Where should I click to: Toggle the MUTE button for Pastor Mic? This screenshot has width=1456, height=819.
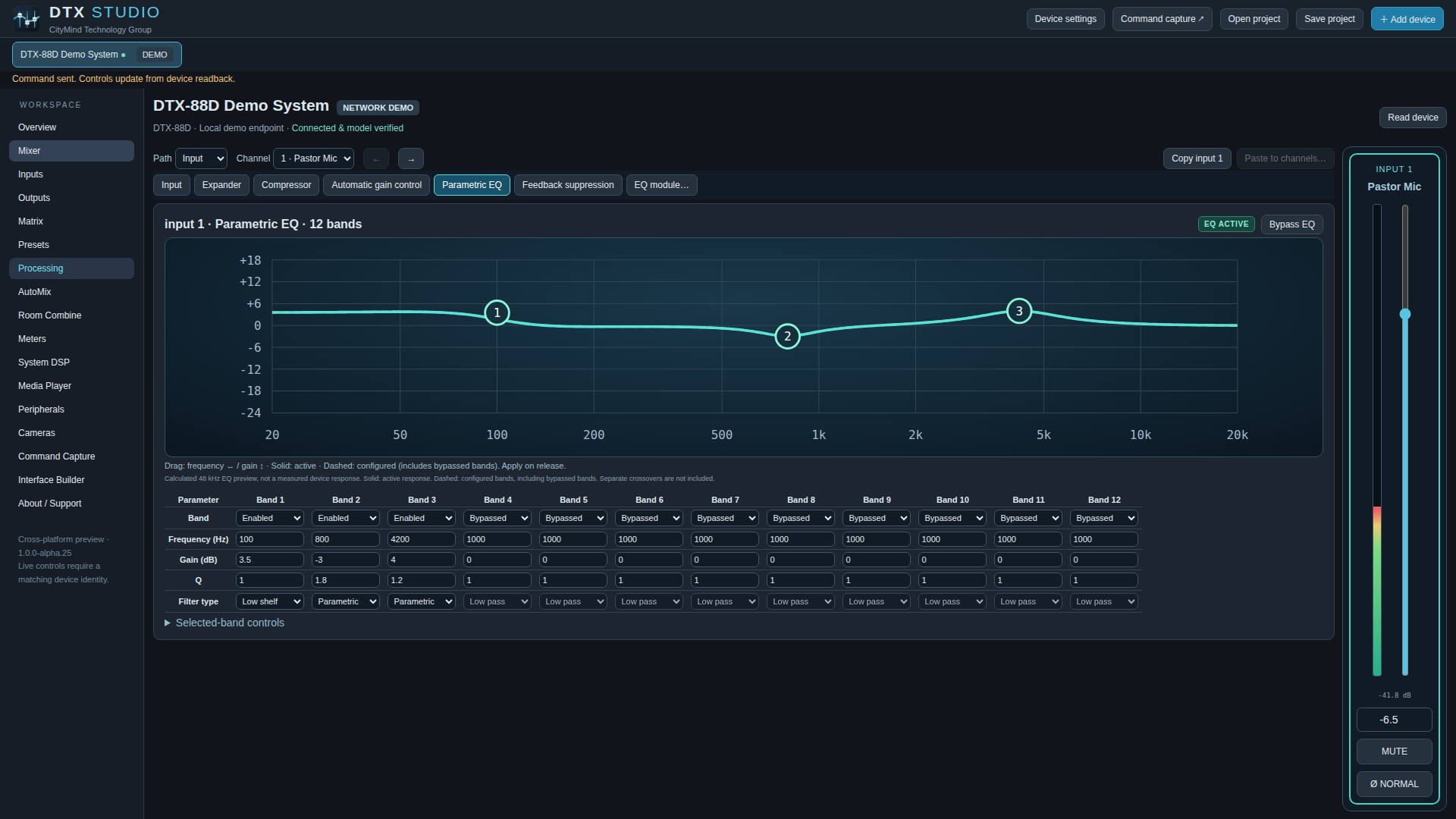(x=1394, y=752)
